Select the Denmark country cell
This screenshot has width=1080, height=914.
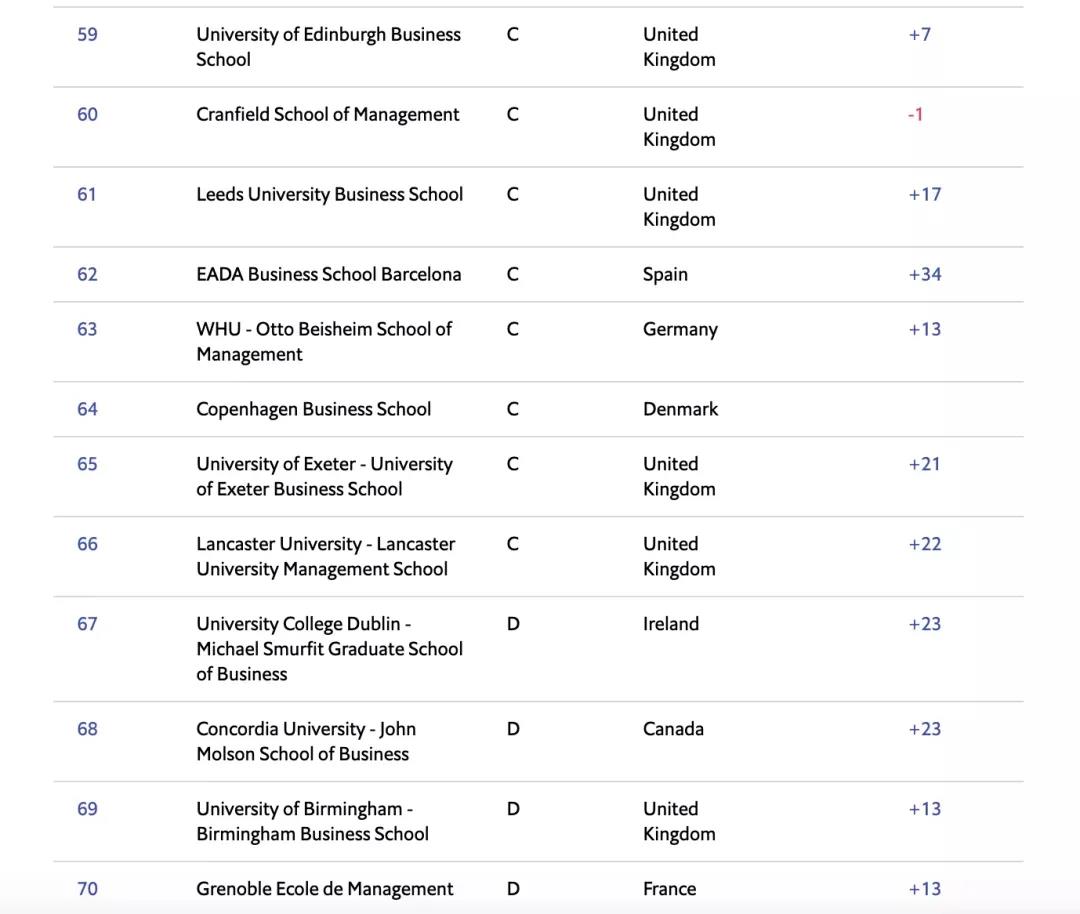click(680, 409)
